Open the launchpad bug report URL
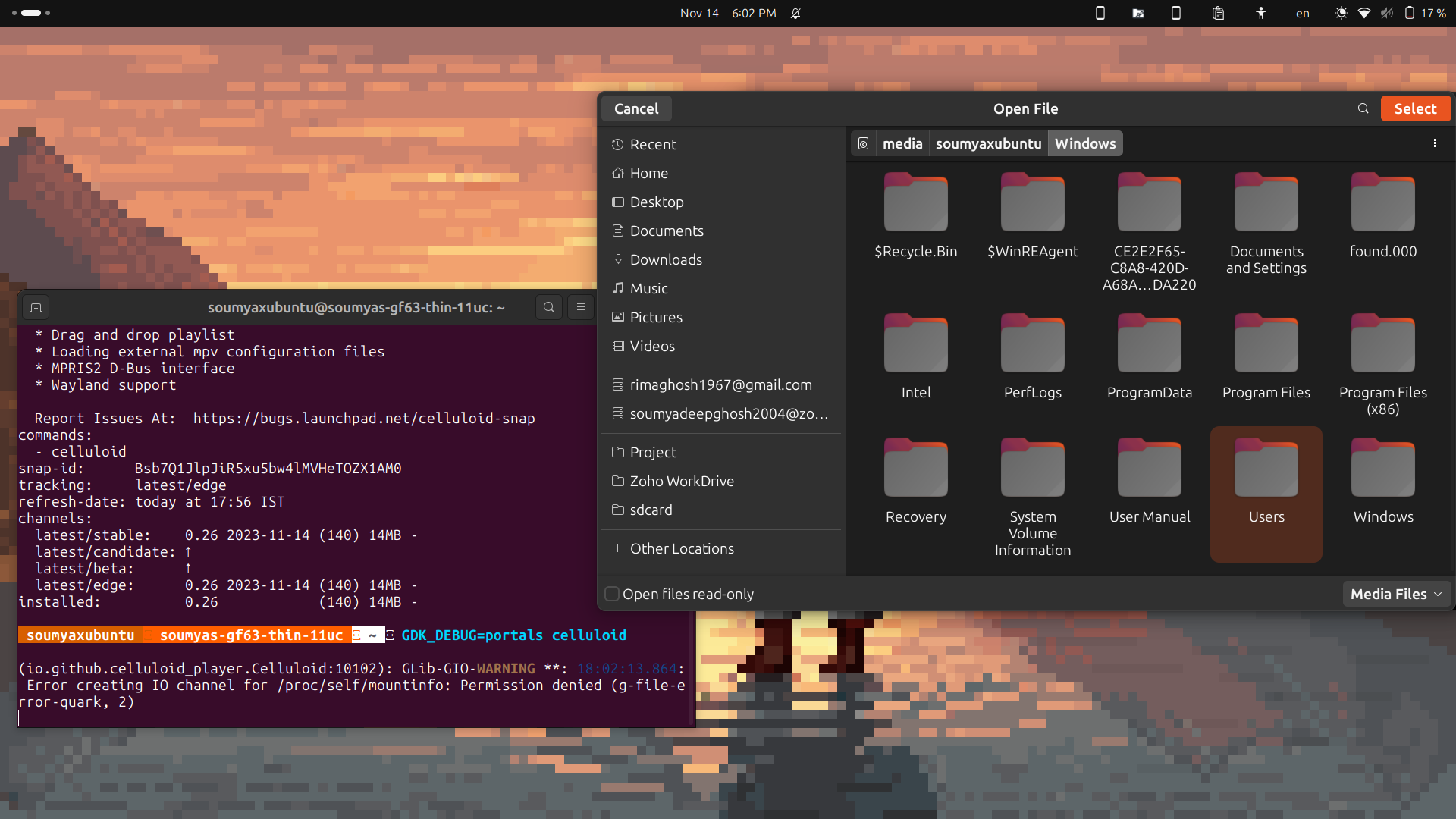1456x819 pixels. 363,418
